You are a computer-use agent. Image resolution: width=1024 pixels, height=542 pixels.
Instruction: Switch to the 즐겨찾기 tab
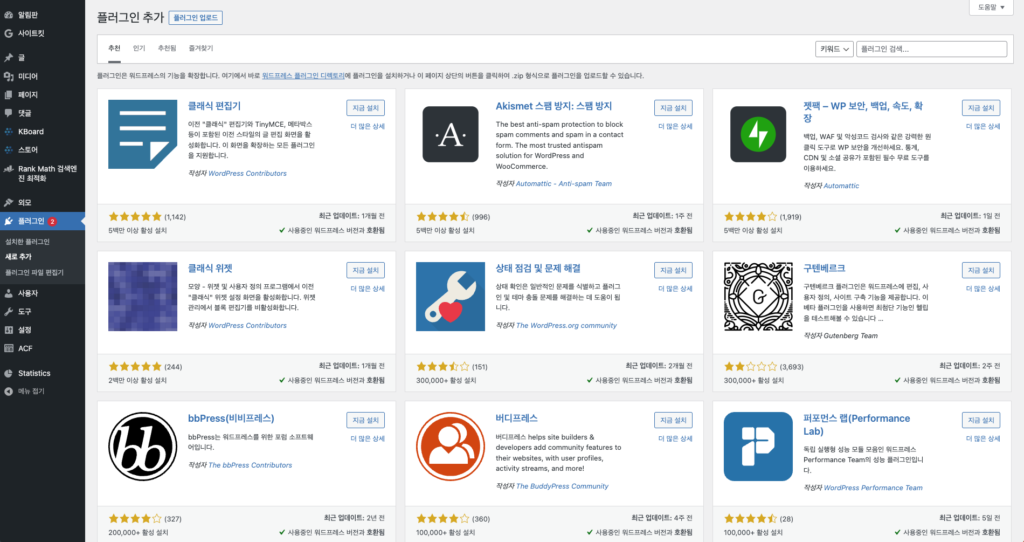point(201,48)
